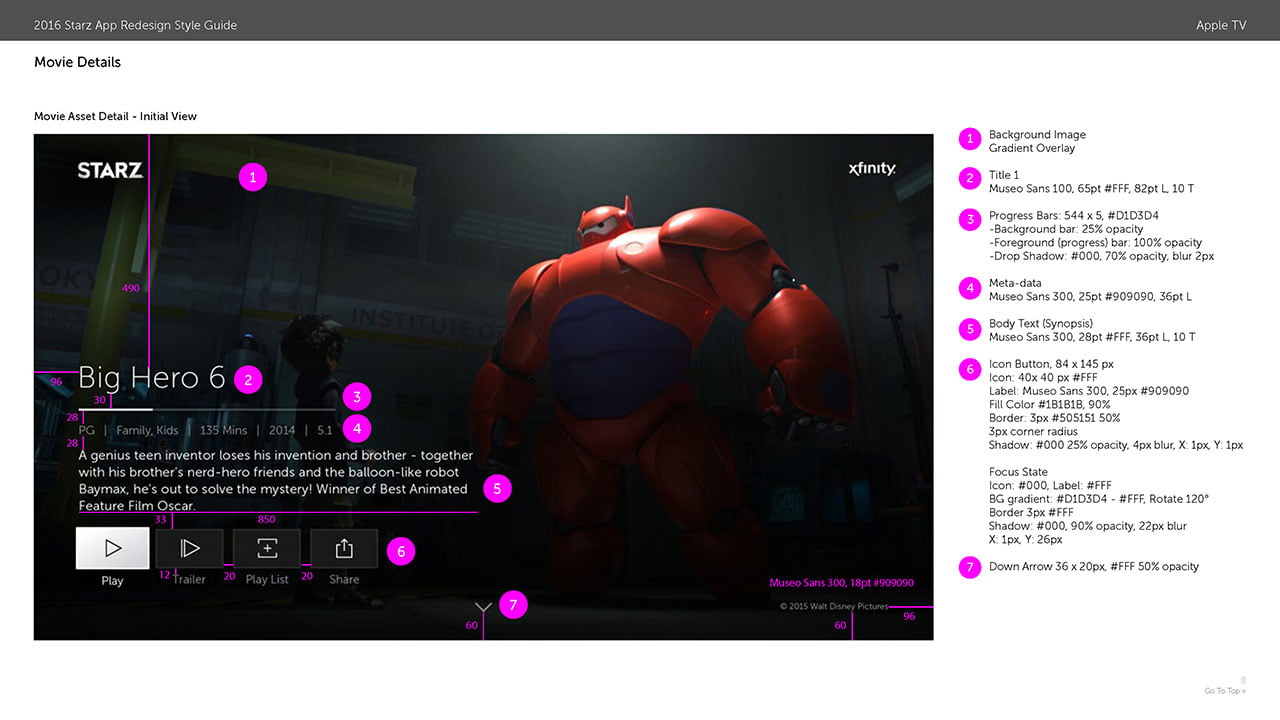
Task: Click the Body Text (Synopsis) spec
Action: pos(1092,330)
